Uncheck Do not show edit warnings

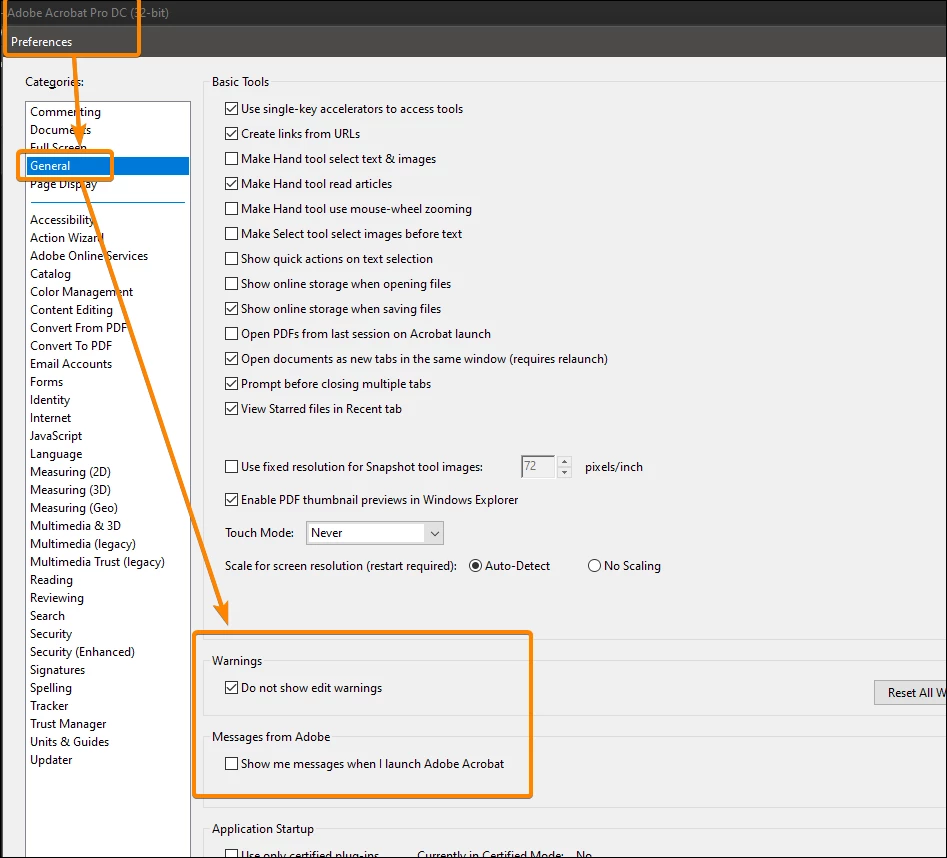point(231,688)
